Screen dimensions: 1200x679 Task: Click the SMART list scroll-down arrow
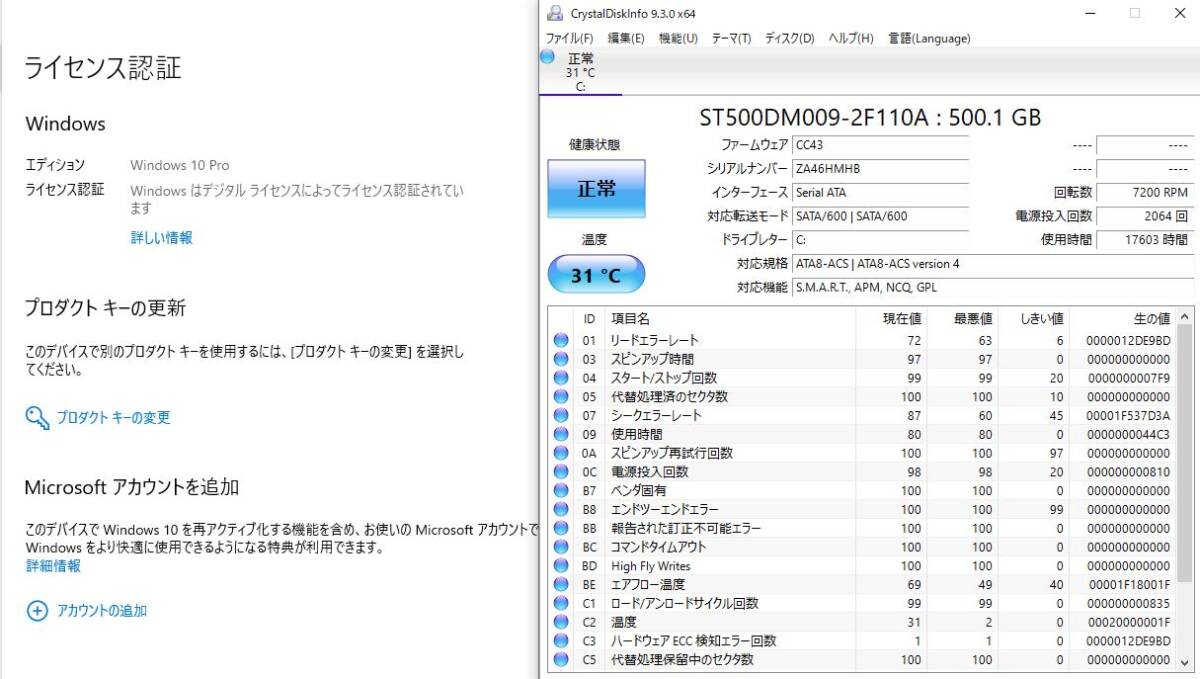[1185, 661]
